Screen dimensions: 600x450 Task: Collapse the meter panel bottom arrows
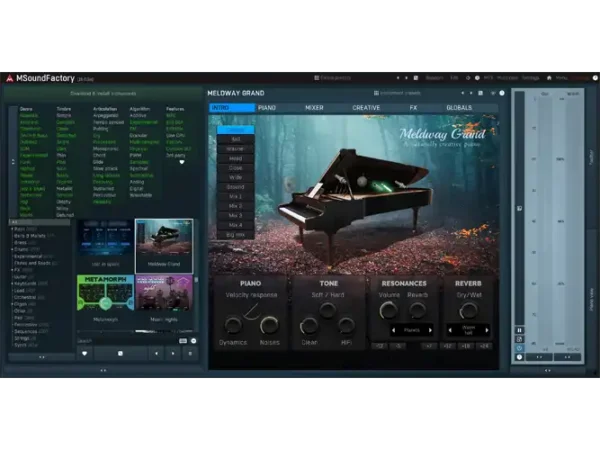[x=548, y=370]
